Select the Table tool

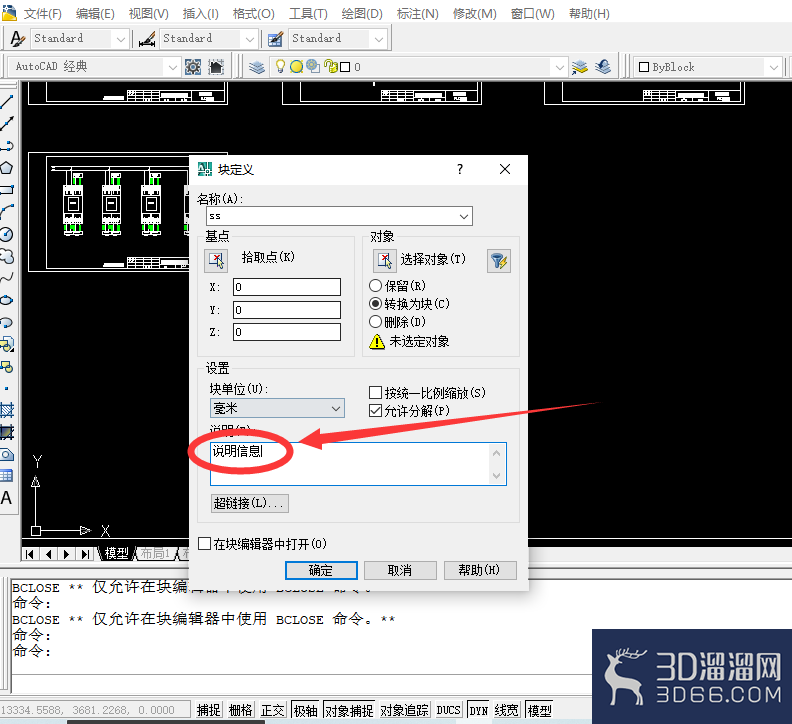pos(7,476)
